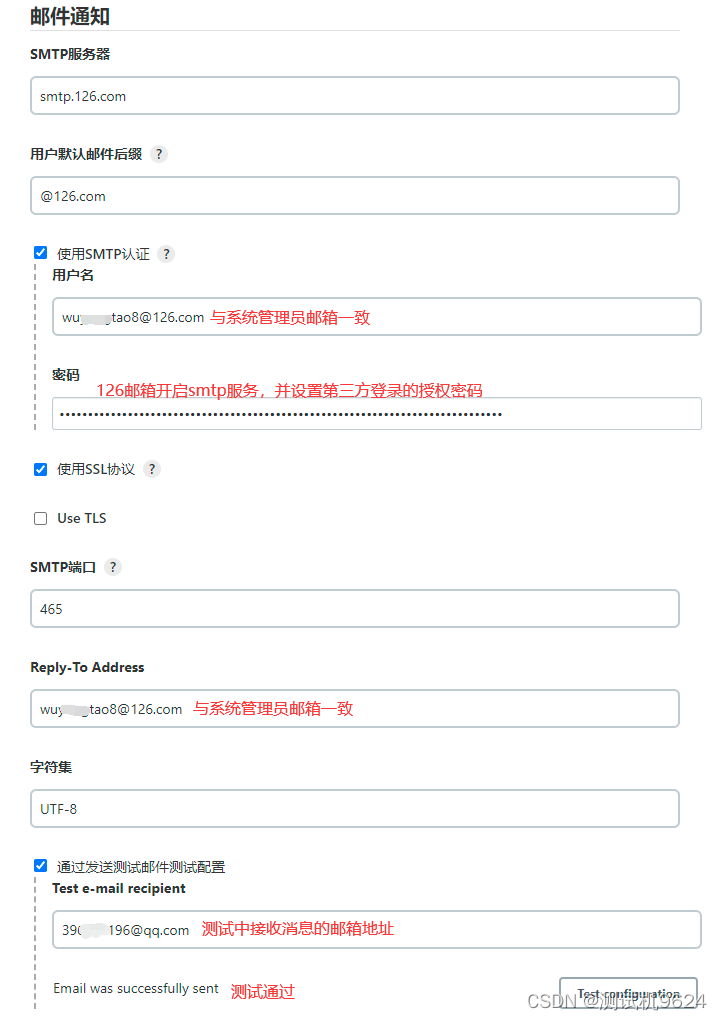Select the SMTP服务器 input field
Screen dimensions: 722x1020
[x=354, y=96]
